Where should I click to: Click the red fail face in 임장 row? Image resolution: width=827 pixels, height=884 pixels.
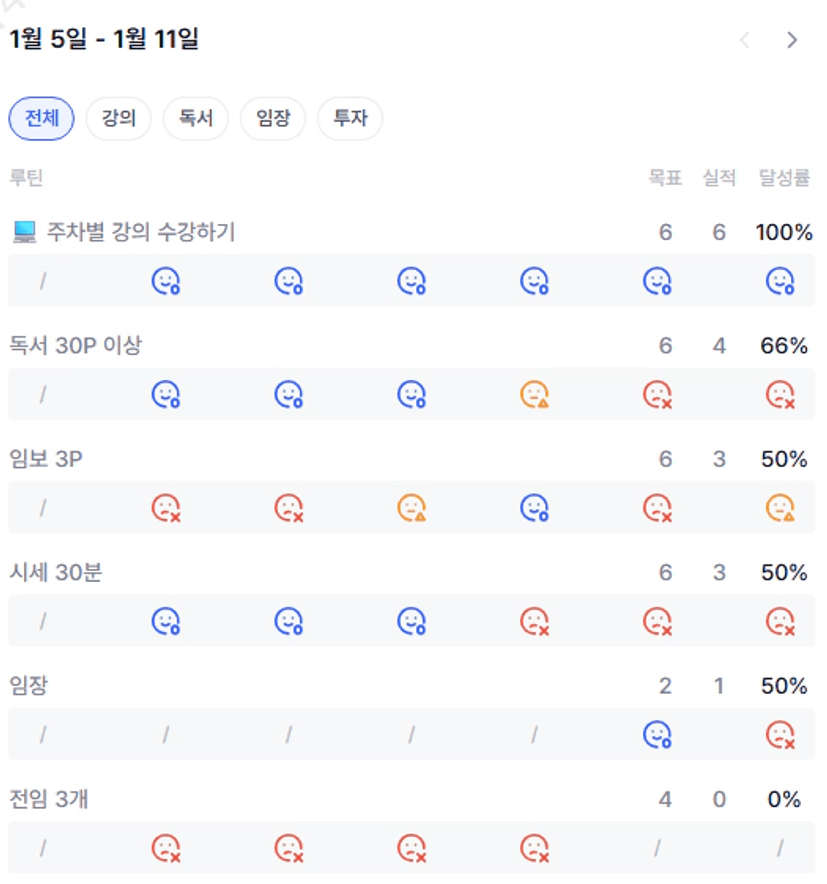pyautogui.click(x=780, y=735)
